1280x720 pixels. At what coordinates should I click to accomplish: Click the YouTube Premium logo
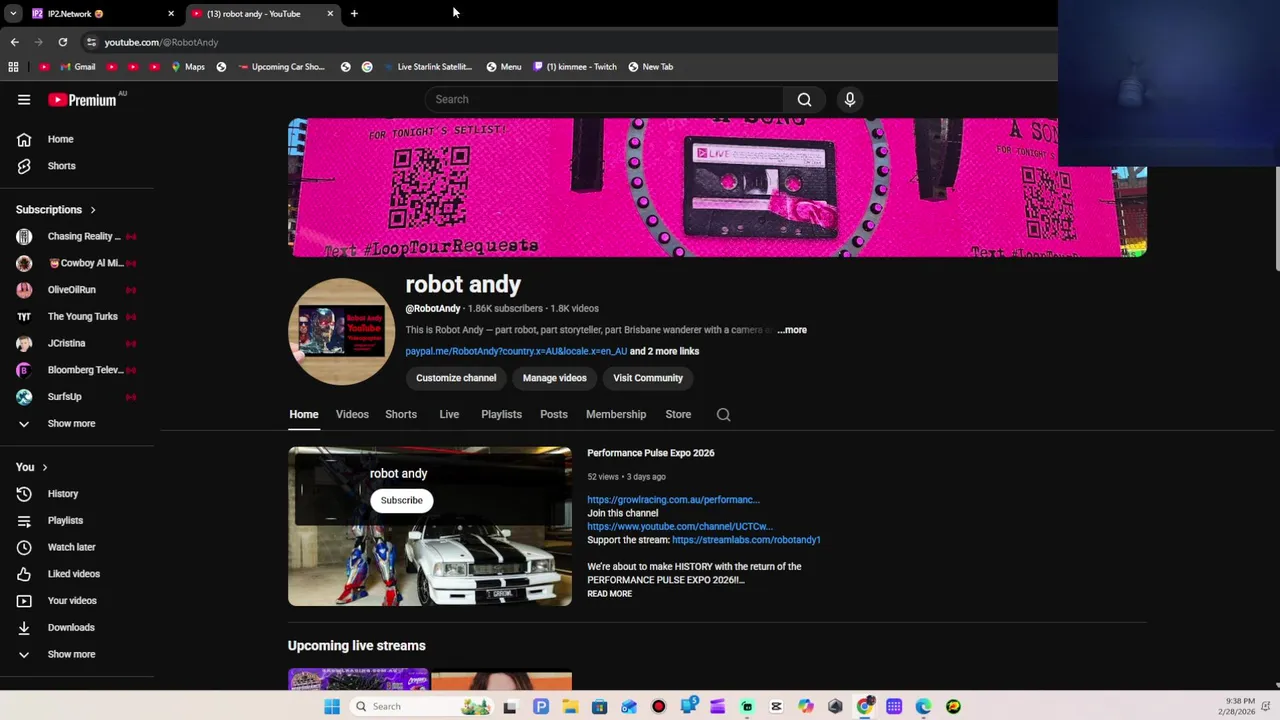coord(84,99)
